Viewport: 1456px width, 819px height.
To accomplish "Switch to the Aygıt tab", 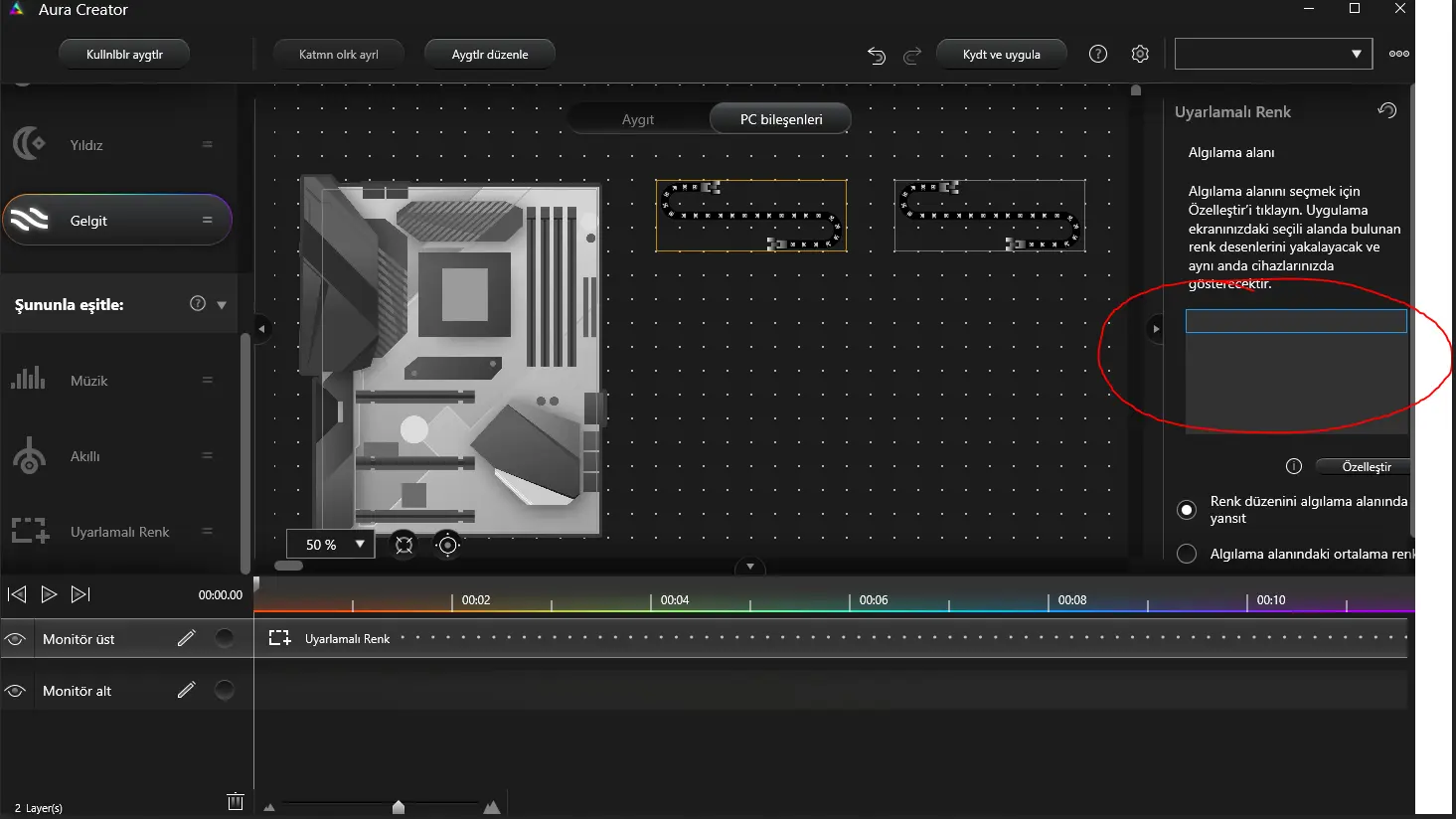I will (x=638, y=119).
